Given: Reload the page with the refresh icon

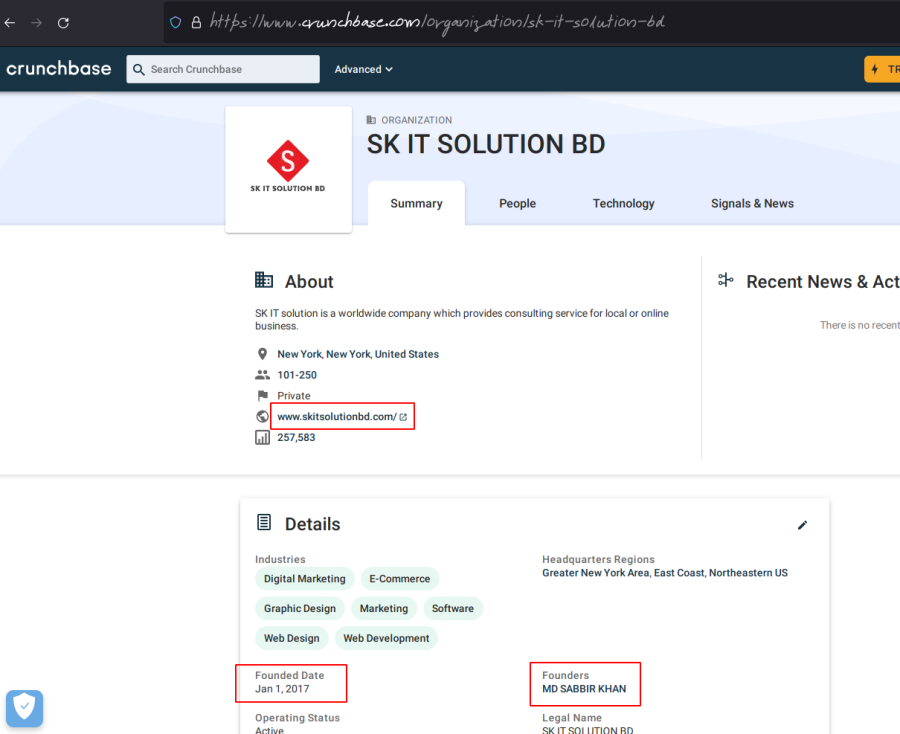Looking at the screenshot, I should [63, 23].
